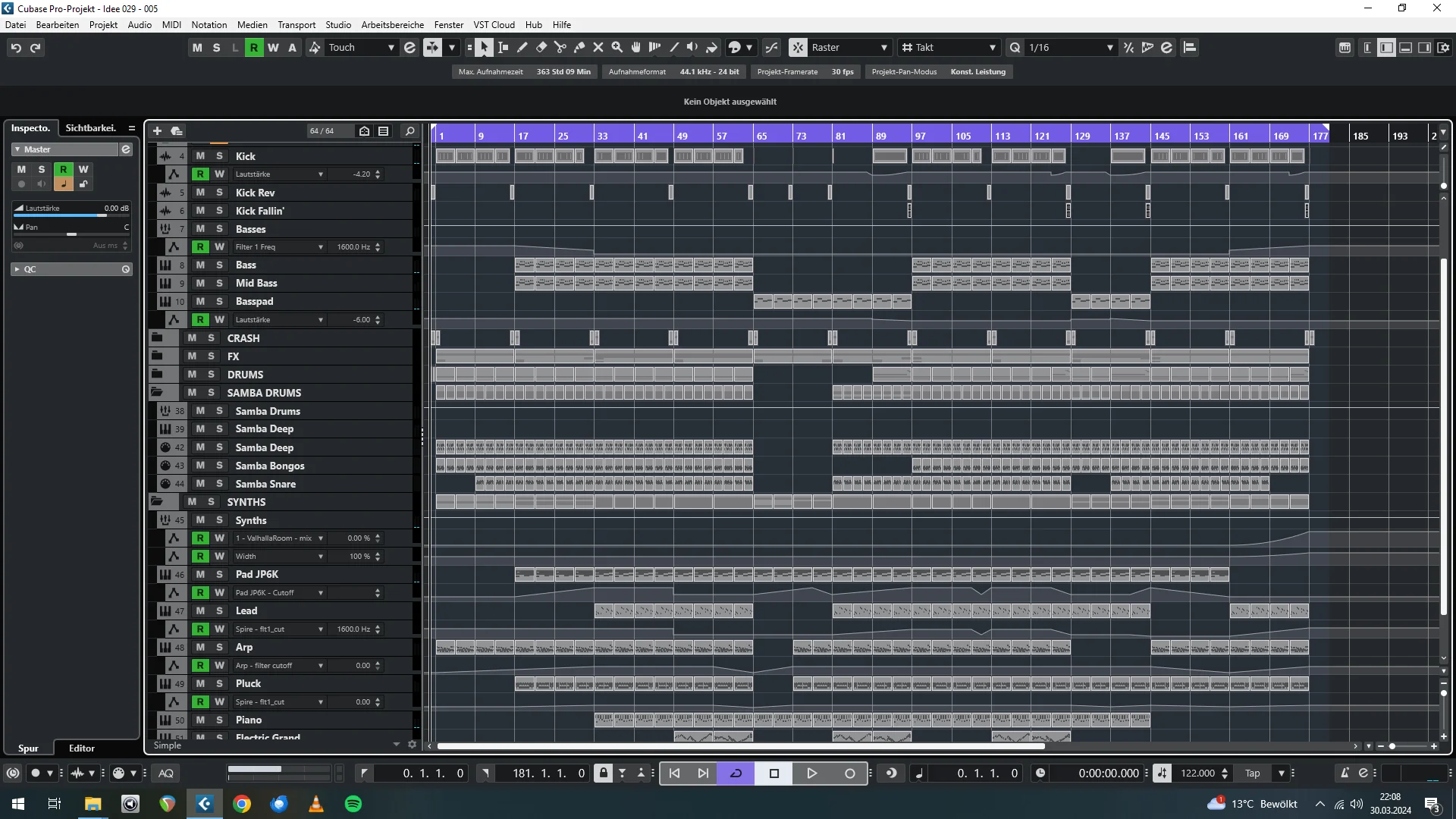
Task: Click the Stop button in transport
Action: coord(773,773)
